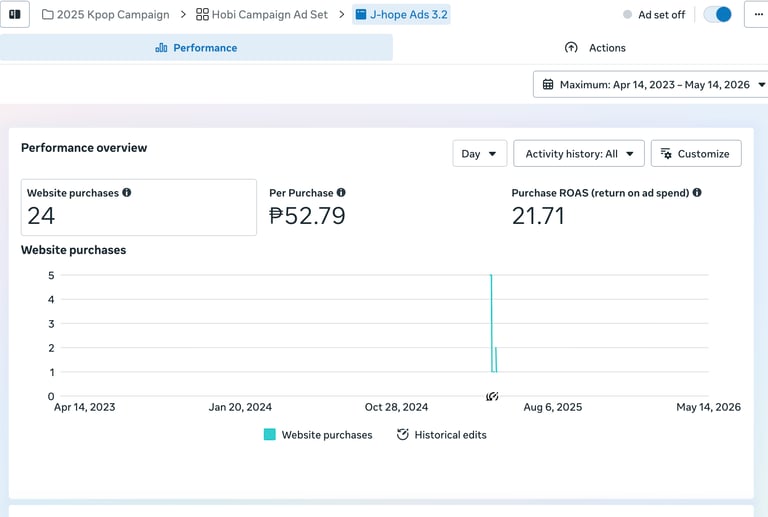This screenshot has height=517, width=768.
Task: Click the calendar icon in date selector
Action: pos(548,85)
